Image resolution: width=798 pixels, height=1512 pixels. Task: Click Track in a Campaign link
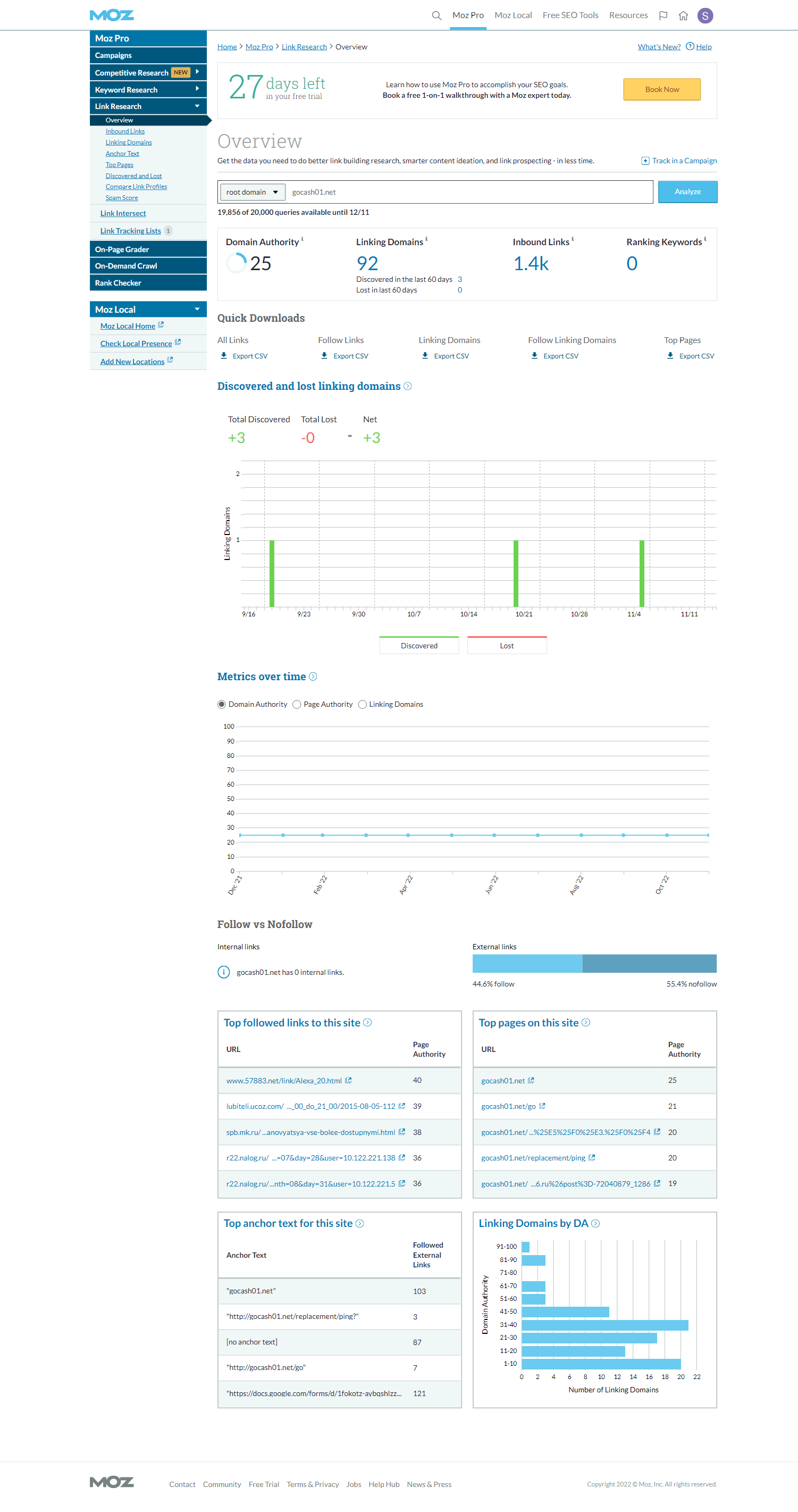[x=684, y=161]
